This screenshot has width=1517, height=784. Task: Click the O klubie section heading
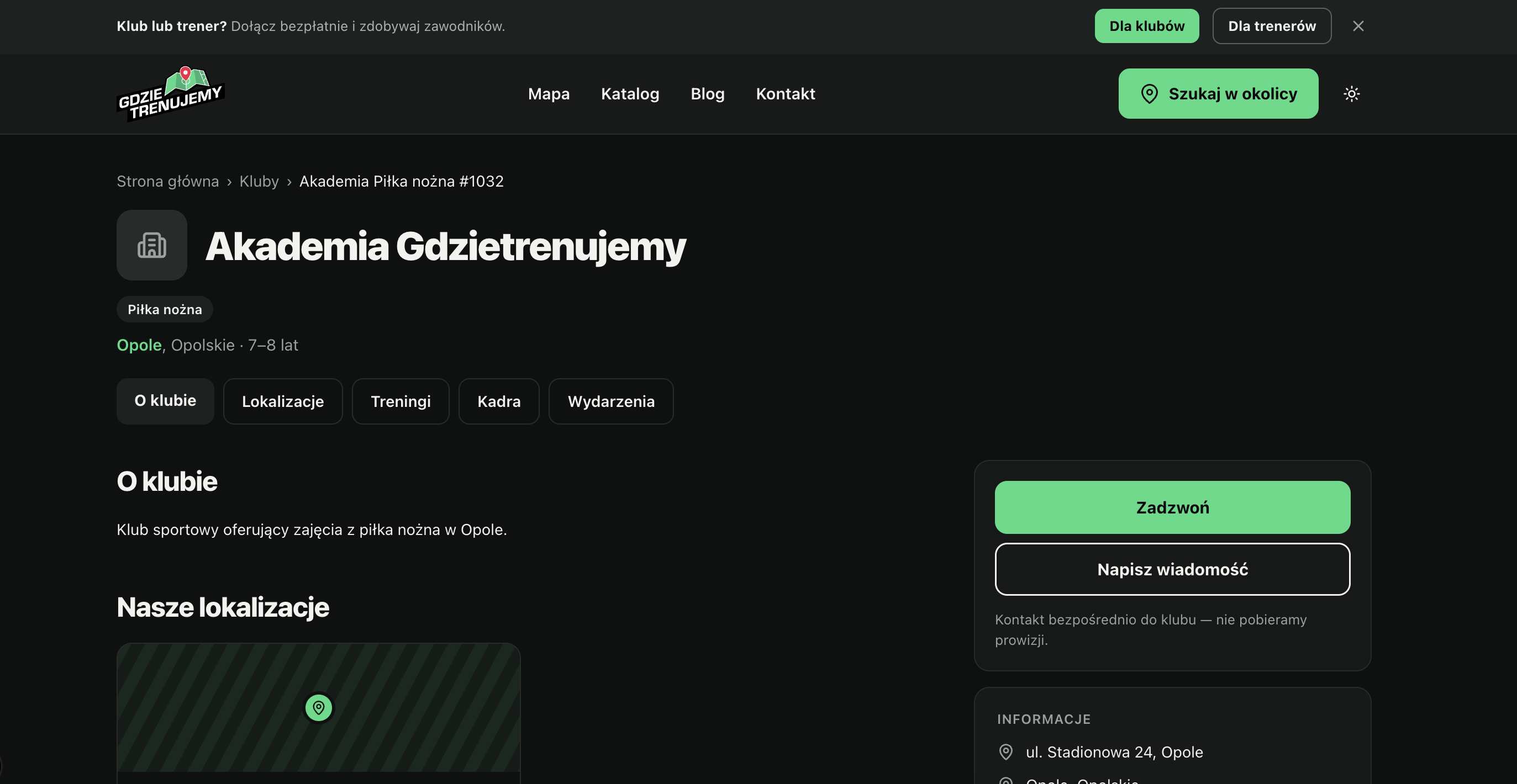pos(167,481)
